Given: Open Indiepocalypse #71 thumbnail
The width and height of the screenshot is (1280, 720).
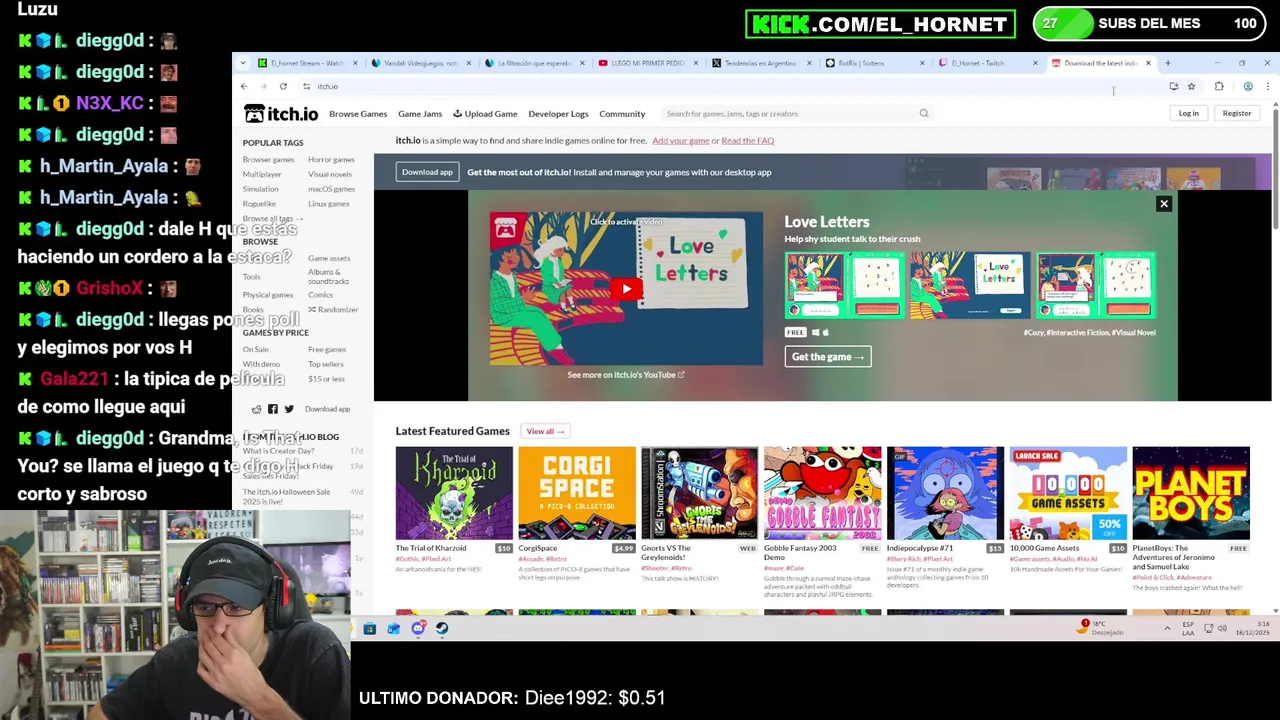Looking at the screenshot, I should [945, 493].
